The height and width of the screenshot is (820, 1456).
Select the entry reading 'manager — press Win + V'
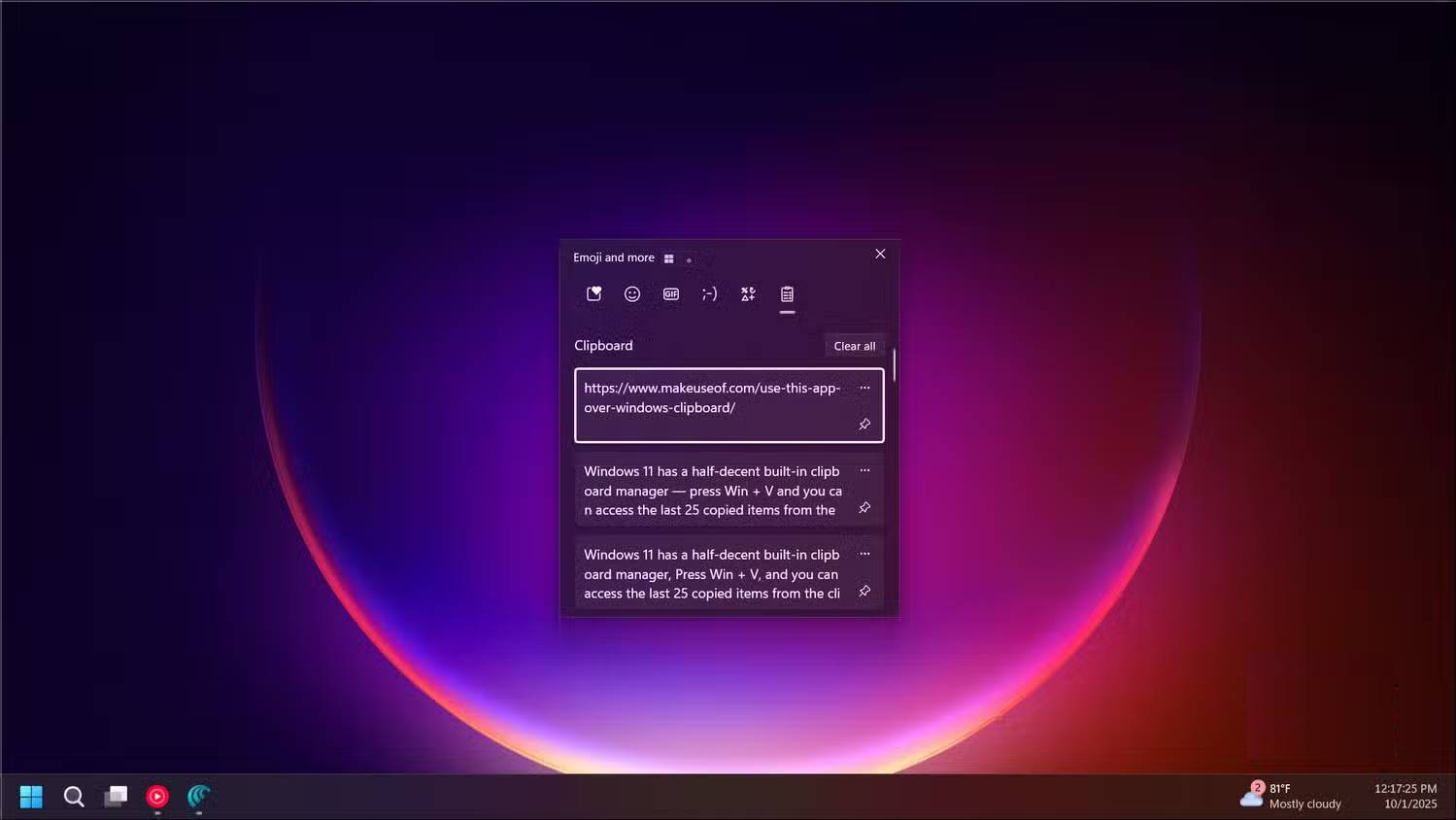coord(729,489)
